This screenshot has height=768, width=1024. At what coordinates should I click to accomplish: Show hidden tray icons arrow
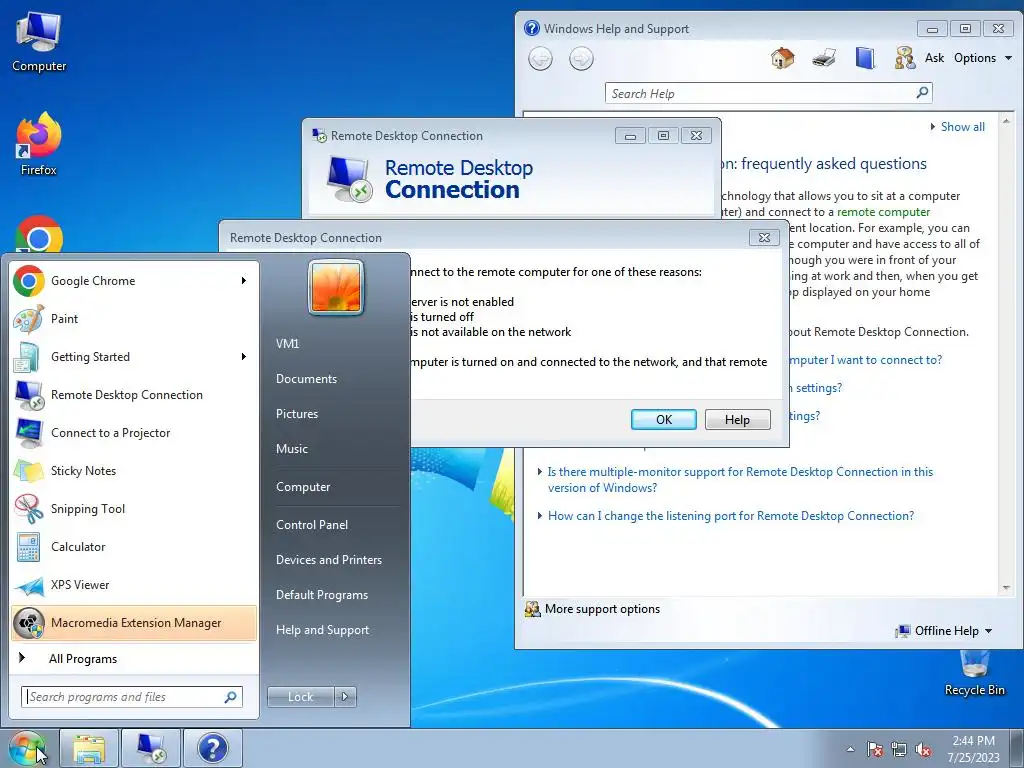850,750
